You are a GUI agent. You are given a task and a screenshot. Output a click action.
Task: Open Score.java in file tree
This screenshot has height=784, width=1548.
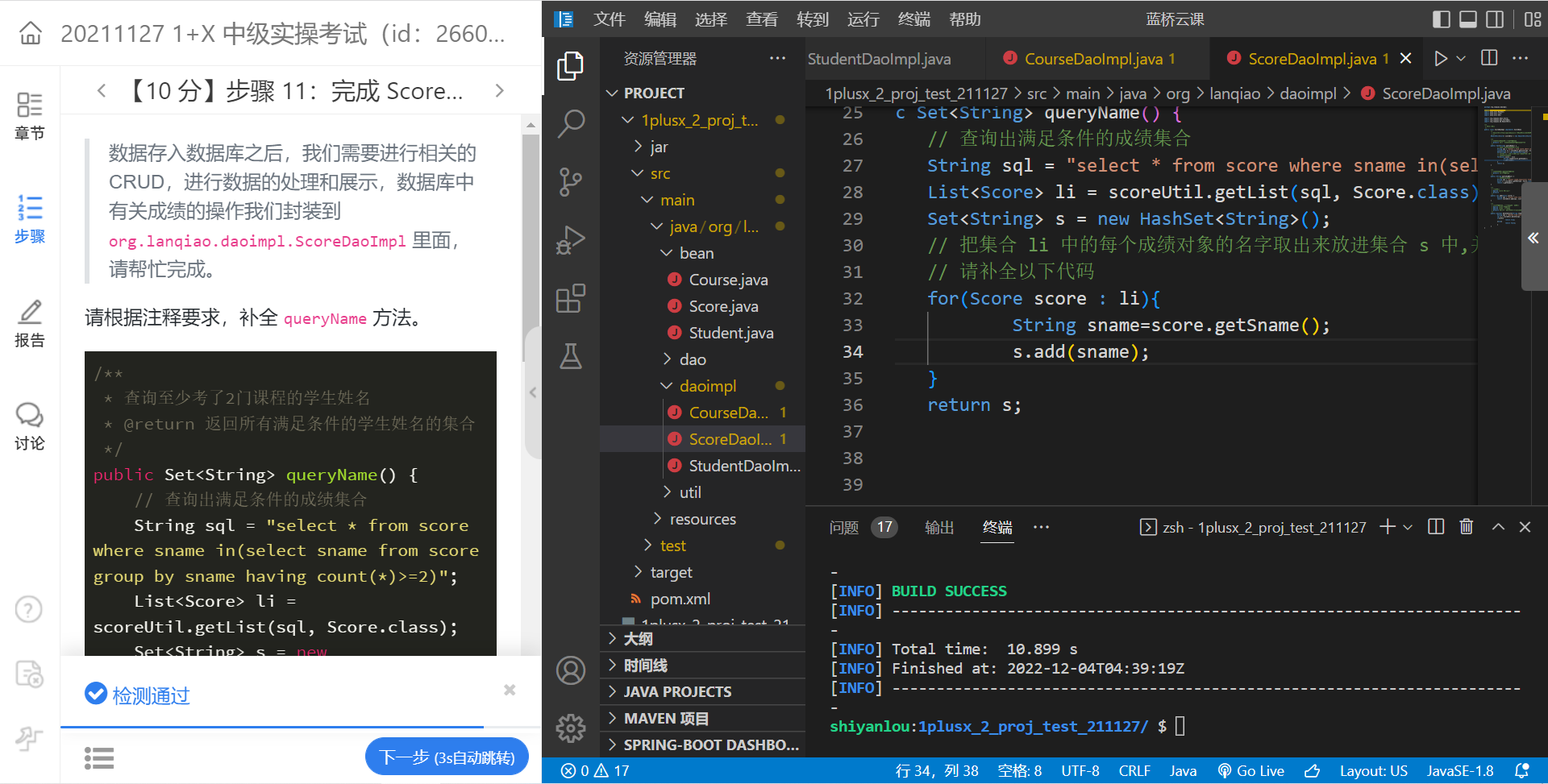pyautogui.click(x=723, y=306)
